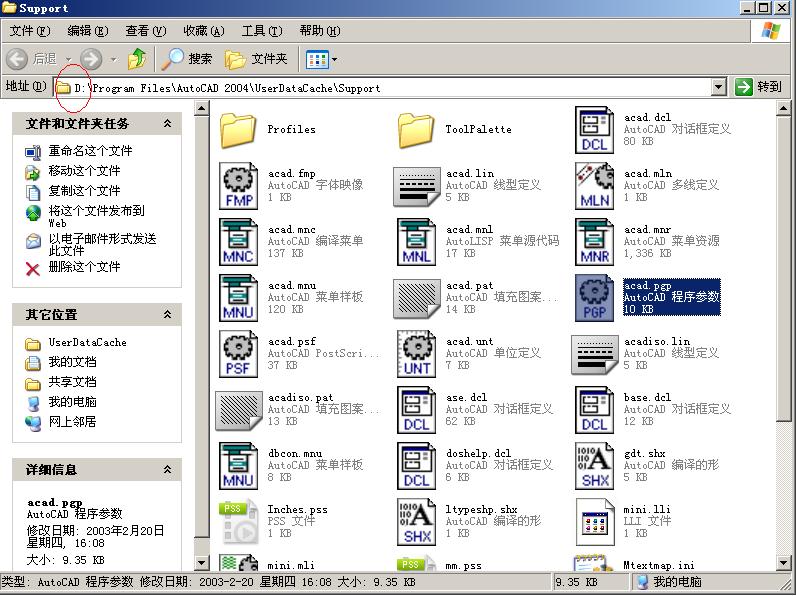
Task: Click 以电子邮件形式发送此文件 link
Action: coord(102,244)
